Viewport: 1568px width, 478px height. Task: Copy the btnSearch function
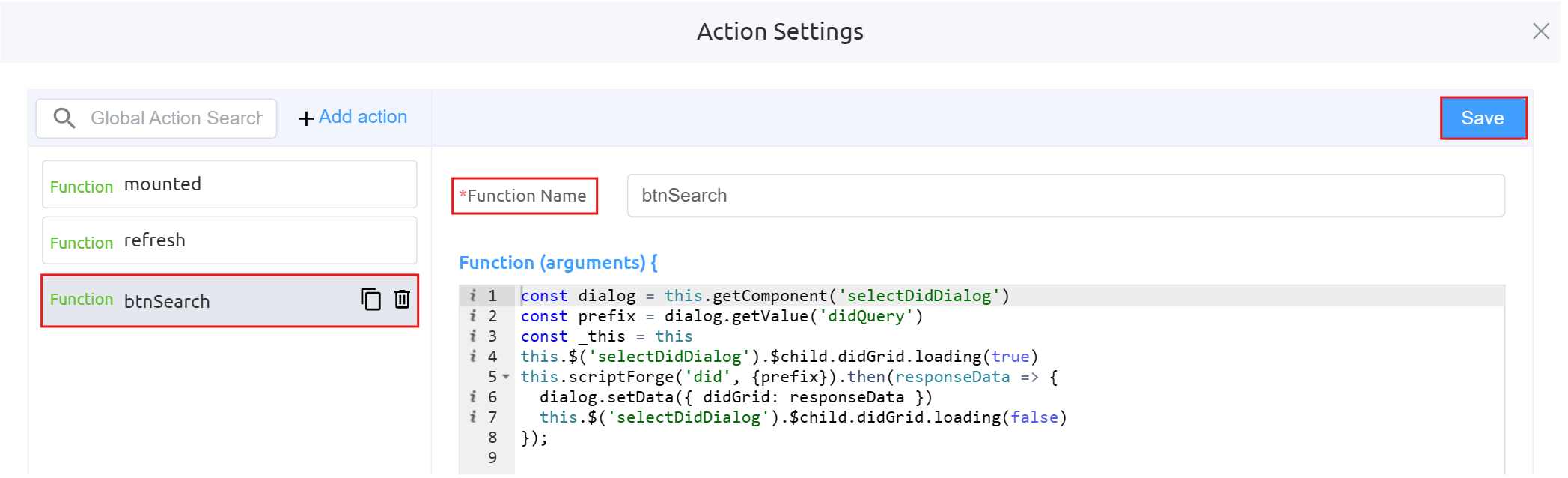coord(370,300)
